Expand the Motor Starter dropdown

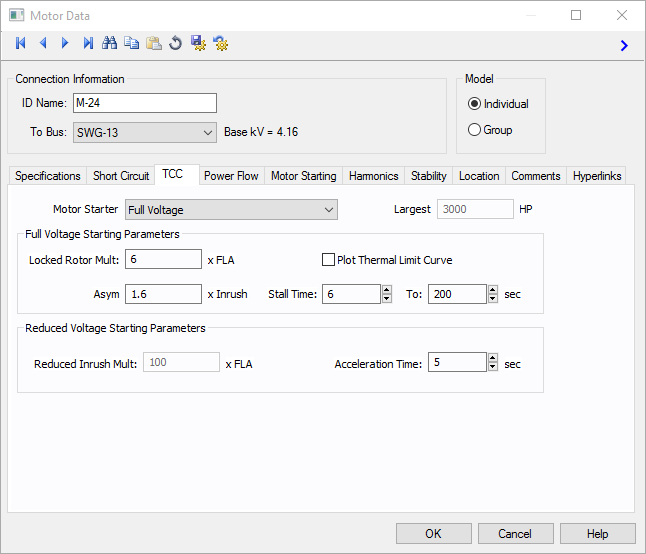(x=329, y=210)
